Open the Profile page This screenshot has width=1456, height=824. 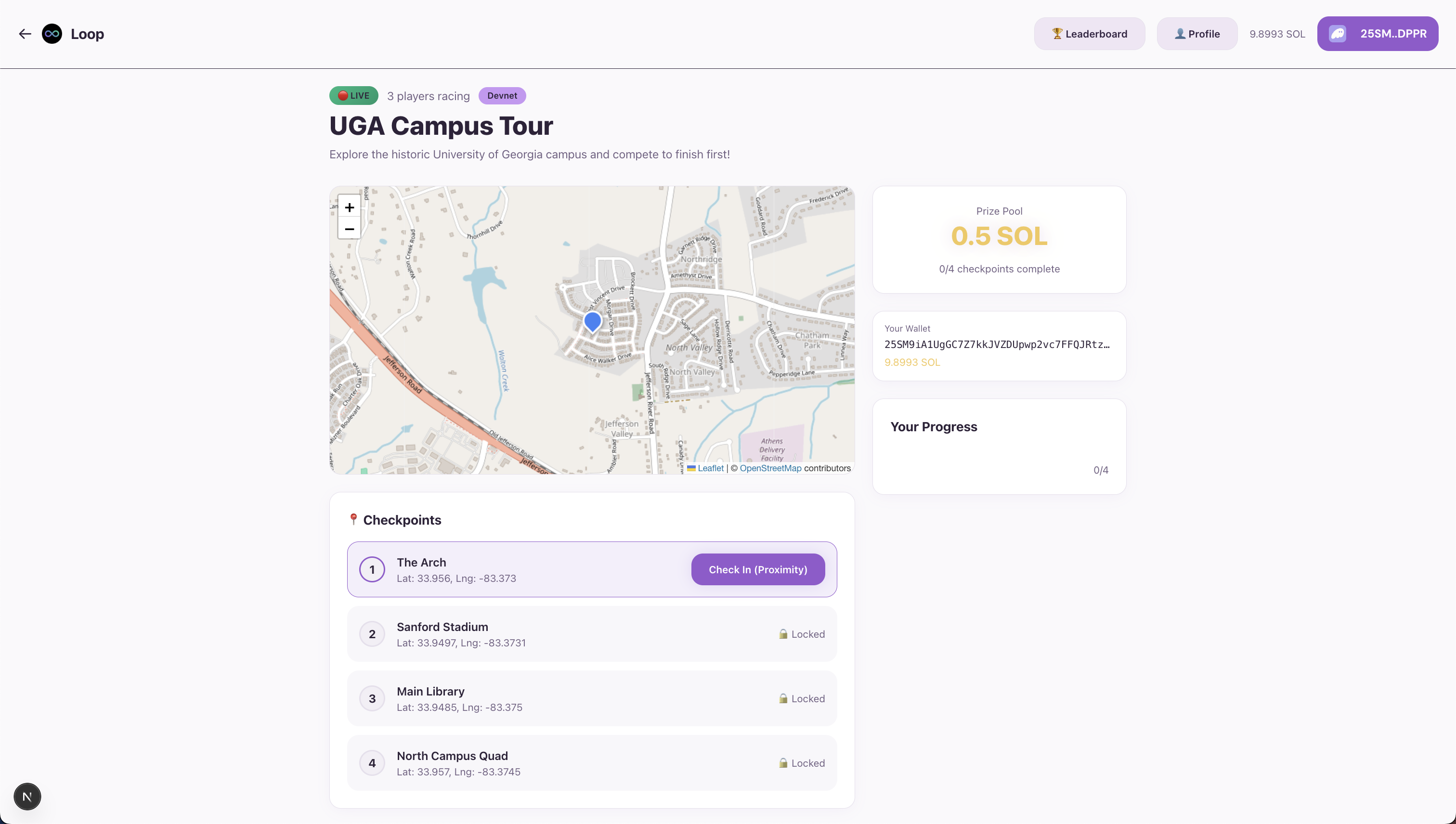(1197, 34)
